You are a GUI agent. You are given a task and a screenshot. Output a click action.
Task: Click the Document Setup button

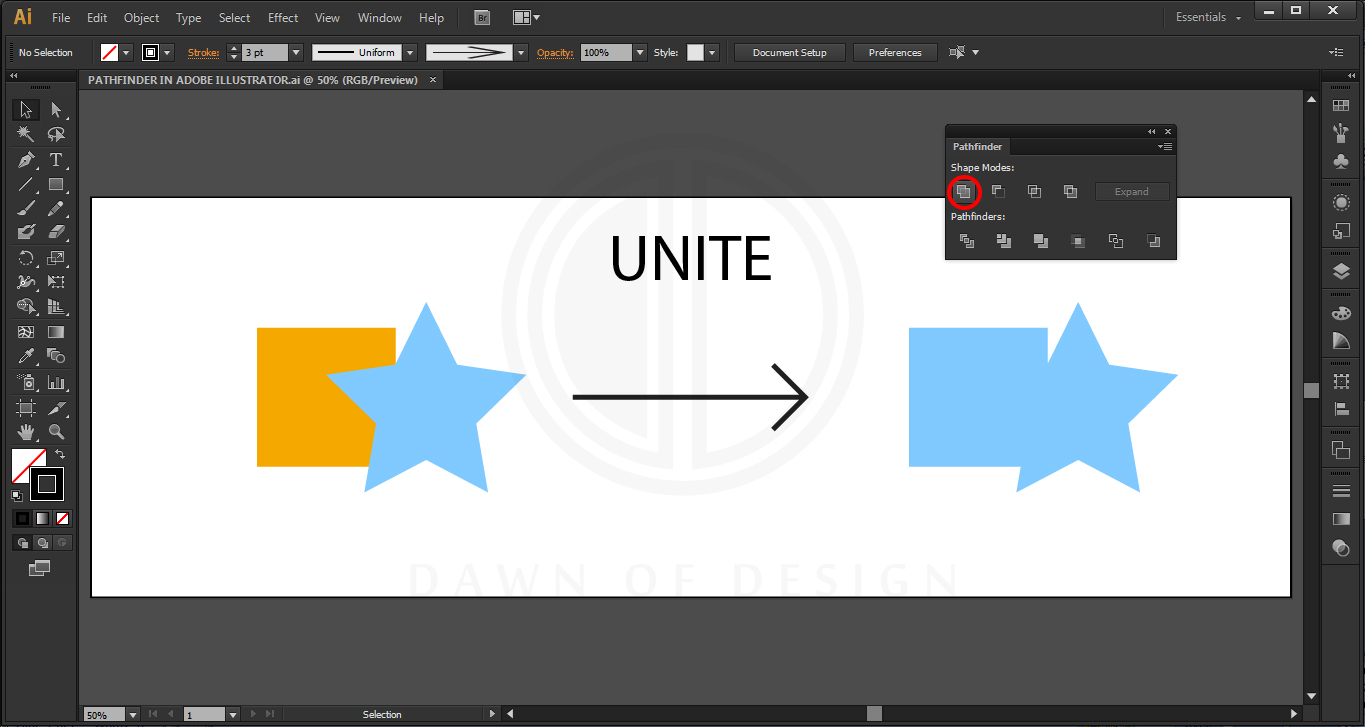click(x=789, y=52)
